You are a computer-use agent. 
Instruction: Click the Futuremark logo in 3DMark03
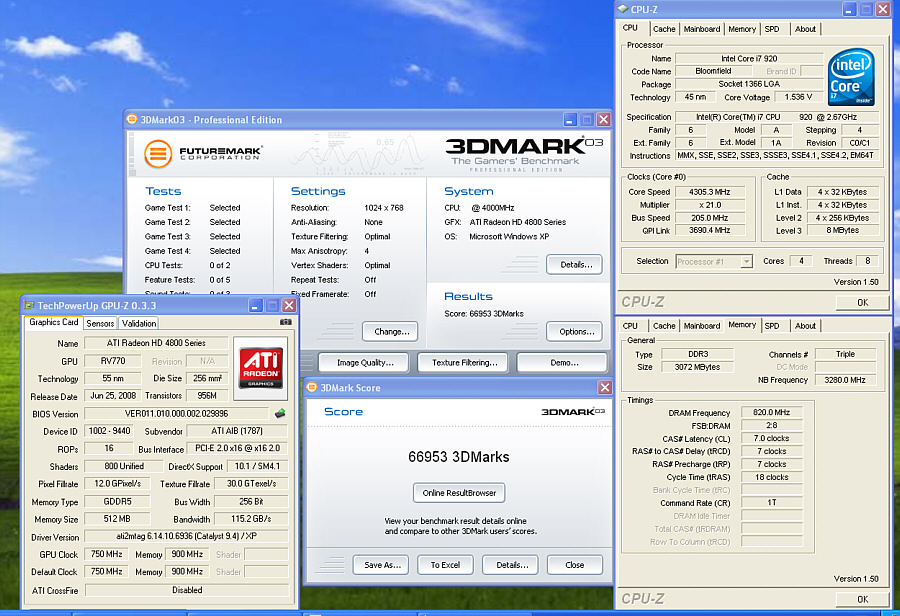click(x=204, y=154)
